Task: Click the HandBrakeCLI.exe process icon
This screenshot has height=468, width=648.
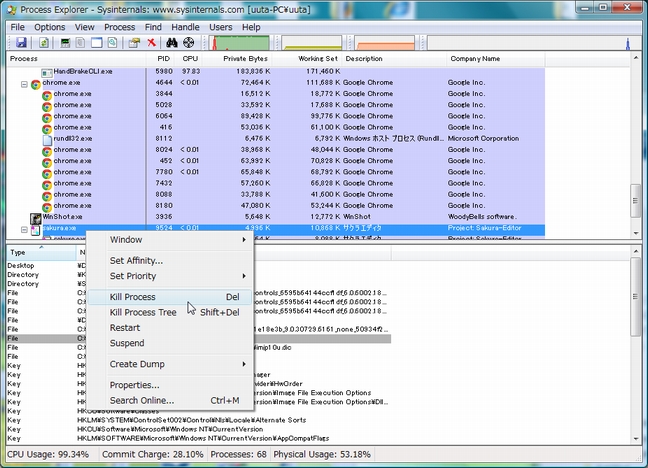Action: (x=47, y=72)
